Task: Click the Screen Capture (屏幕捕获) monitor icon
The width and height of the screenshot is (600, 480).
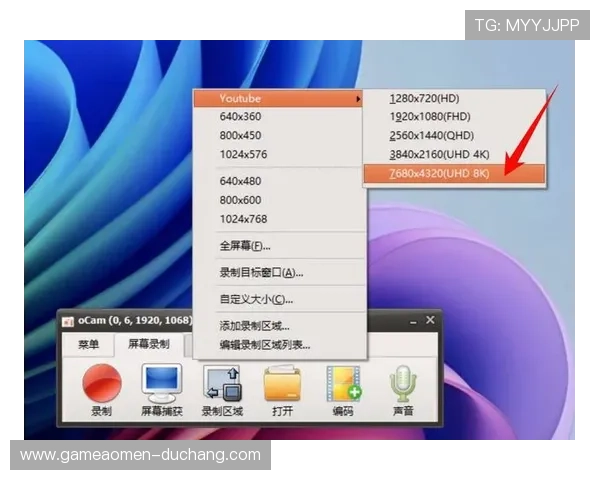Action: point(161,384)
